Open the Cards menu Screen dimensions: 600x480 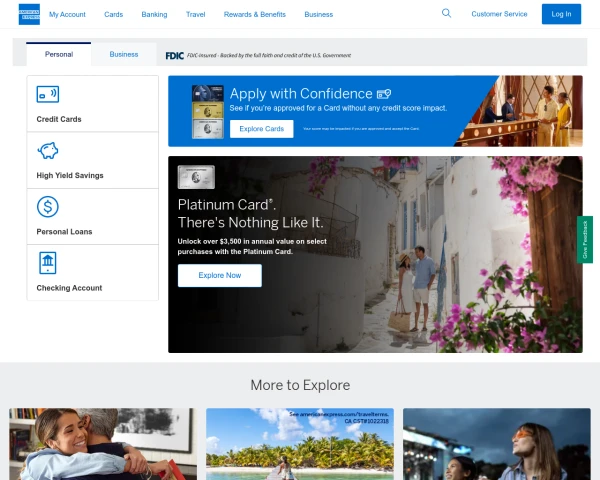click(x=114, y=15)
